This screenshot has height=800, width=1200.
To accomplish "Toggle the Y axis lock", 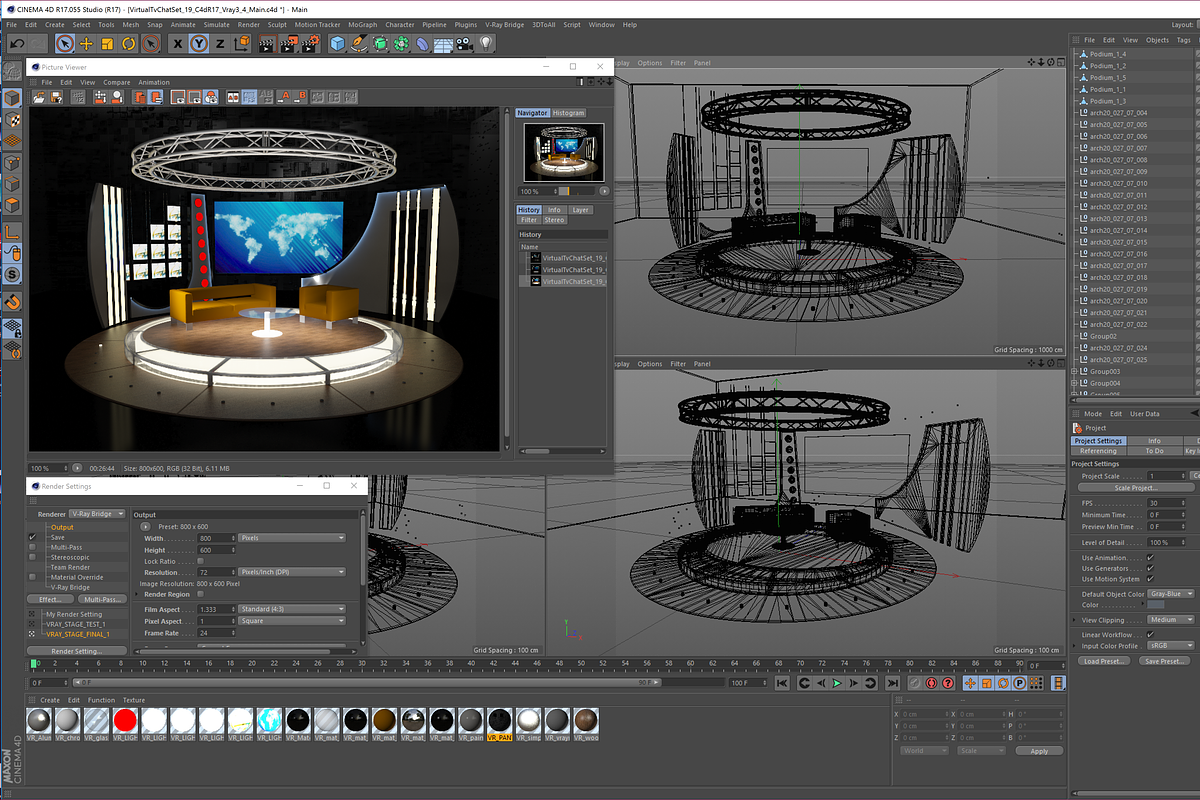I will (199, 44).
